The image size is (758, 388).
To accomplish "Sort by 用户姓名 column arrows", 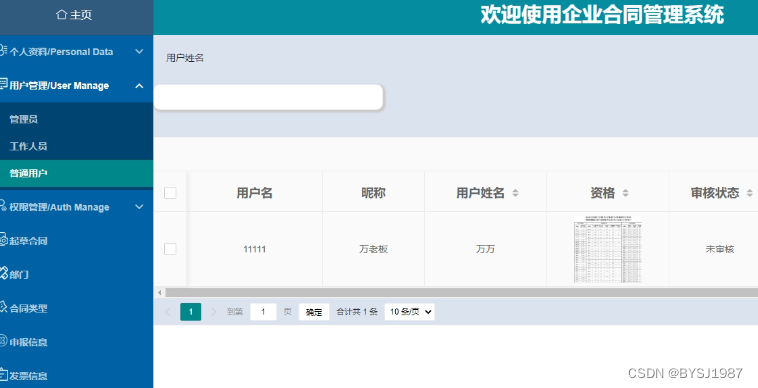I will (515, 193).
